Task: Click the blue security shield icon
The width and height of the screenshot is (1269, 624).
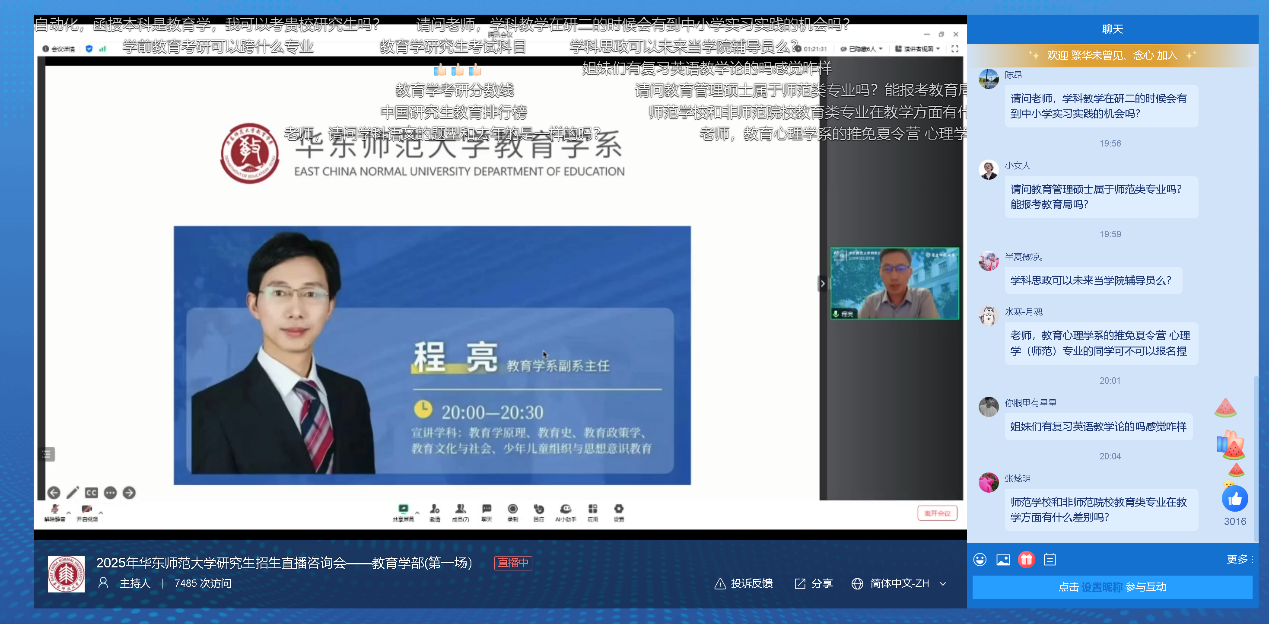Action: click(x=89, y=48)
